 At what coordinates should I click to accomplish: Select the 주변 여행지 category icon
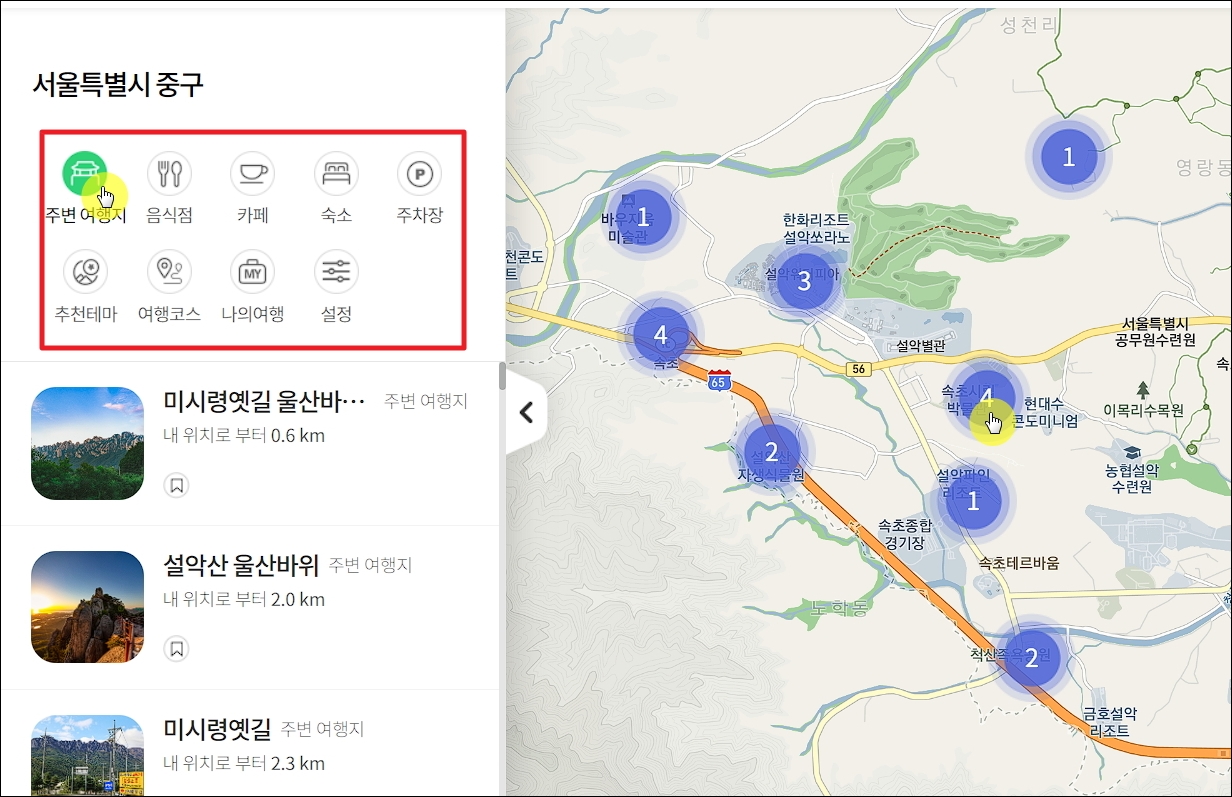85,174
